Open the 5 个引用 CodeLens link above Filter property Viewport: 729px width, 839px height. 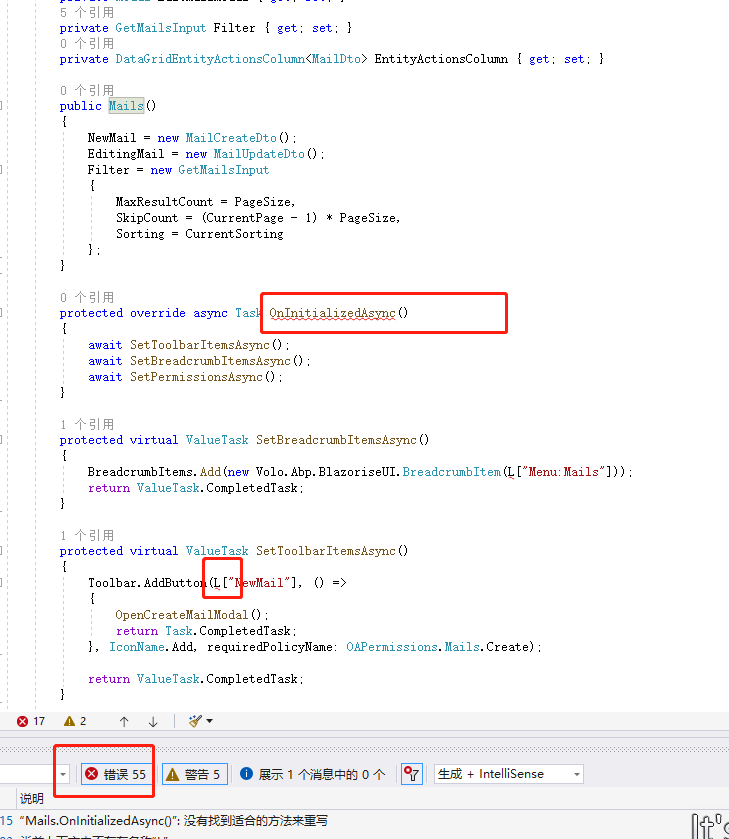87,12
